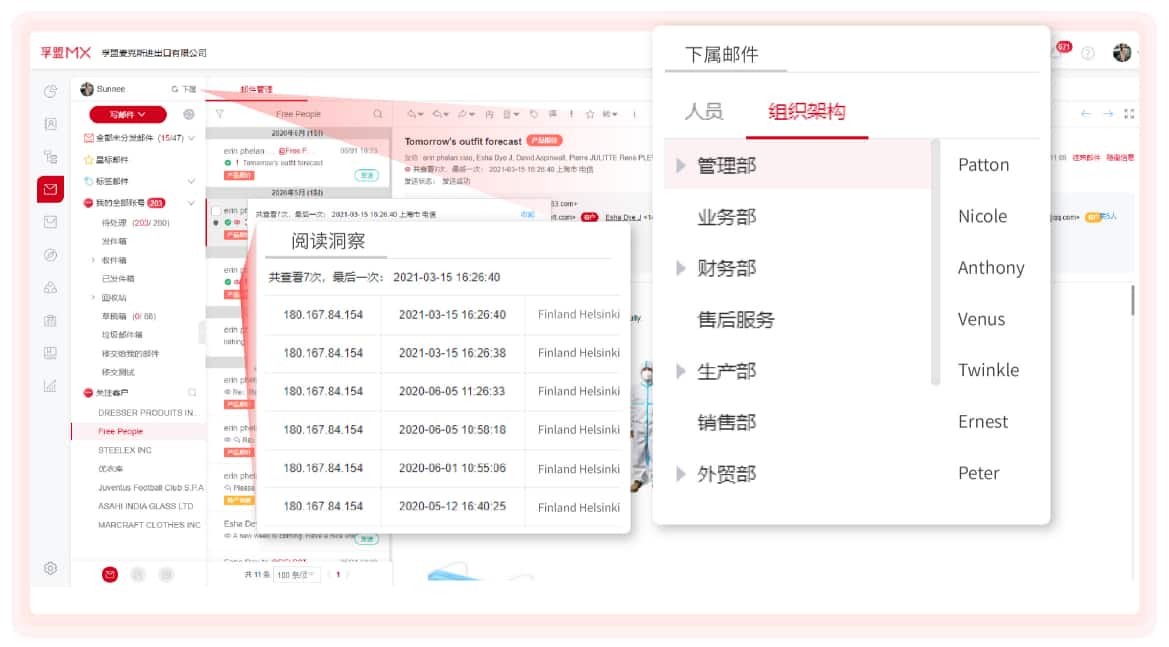Open Free People customer folder
The image size is (1169, 647).
tap(121, 432)
